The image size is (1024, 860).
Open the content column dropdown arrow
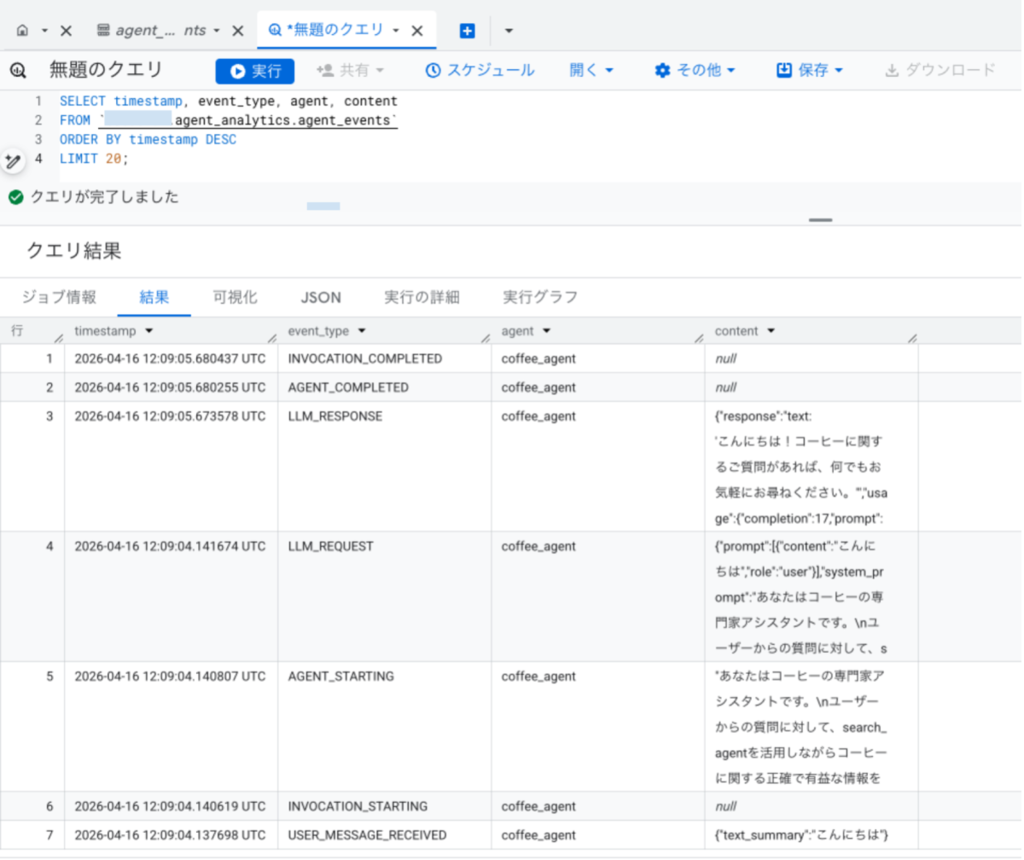click(771, 331)
